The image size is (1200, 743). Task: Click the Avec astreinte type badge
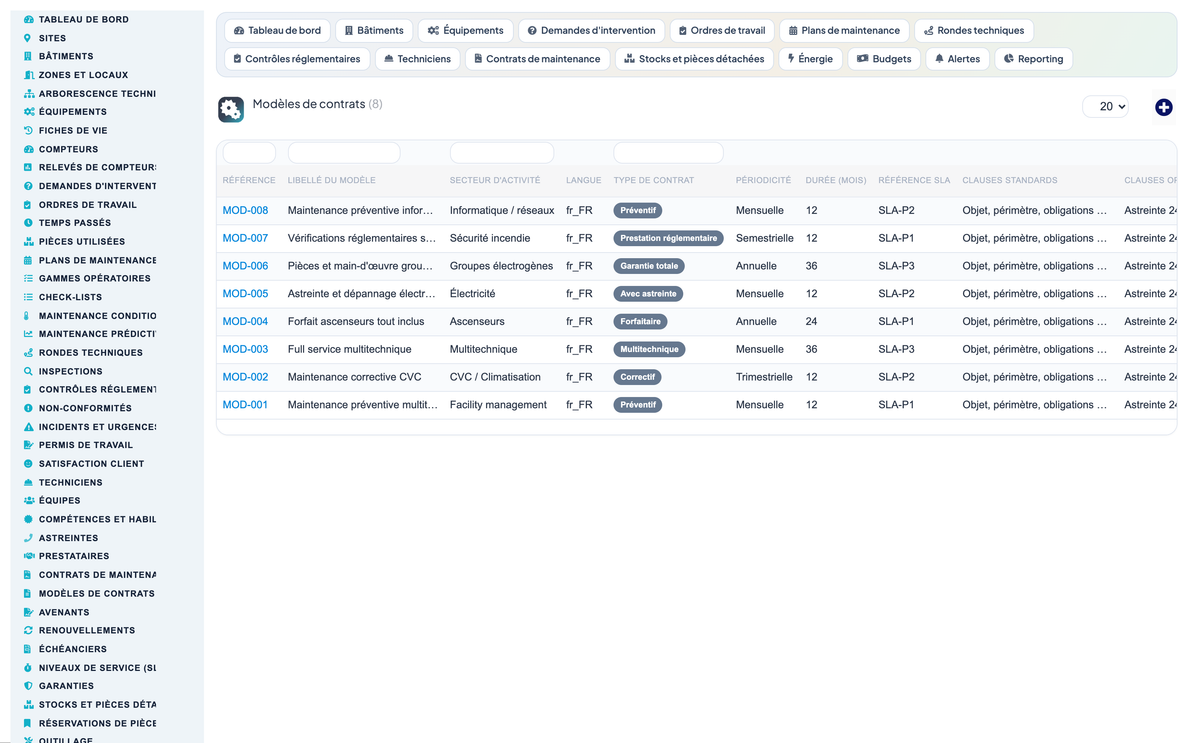tap(648, 294)
